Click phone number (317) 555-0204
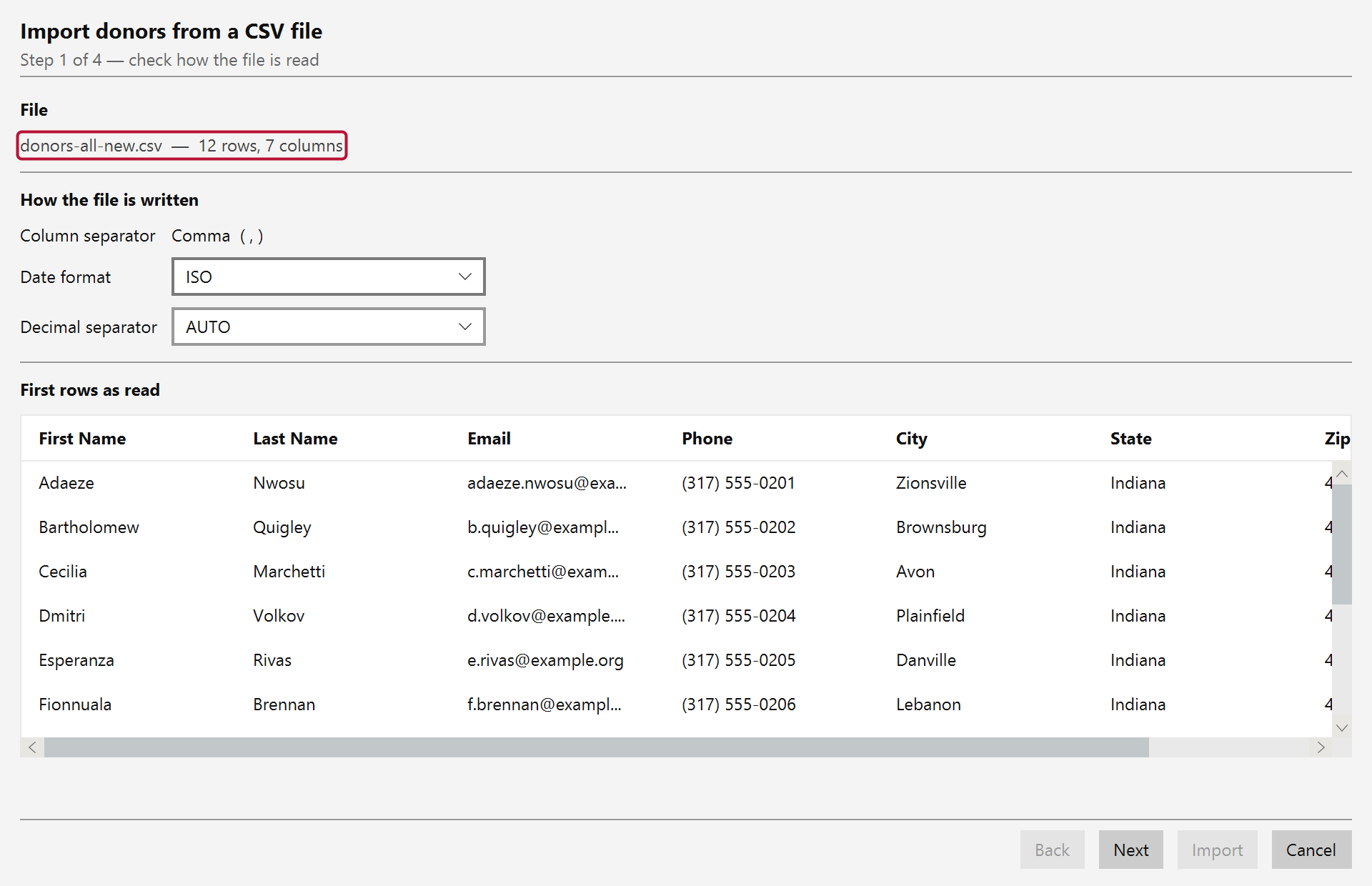 tap(738, 616)
